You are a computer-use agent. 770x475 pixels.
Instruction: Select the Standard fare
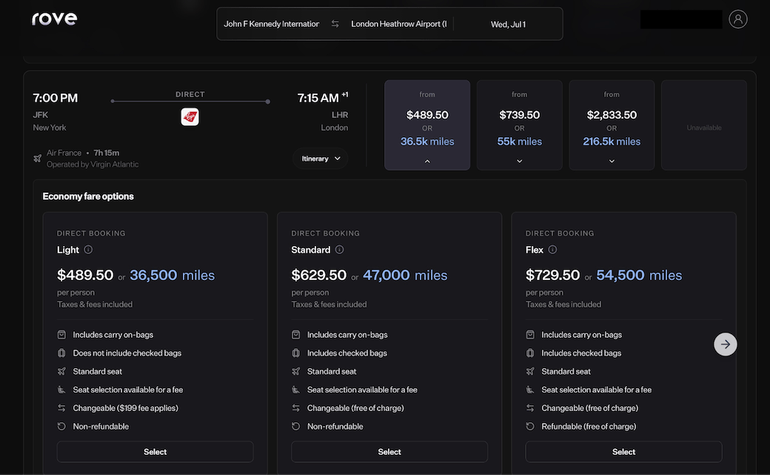point(389,452)
